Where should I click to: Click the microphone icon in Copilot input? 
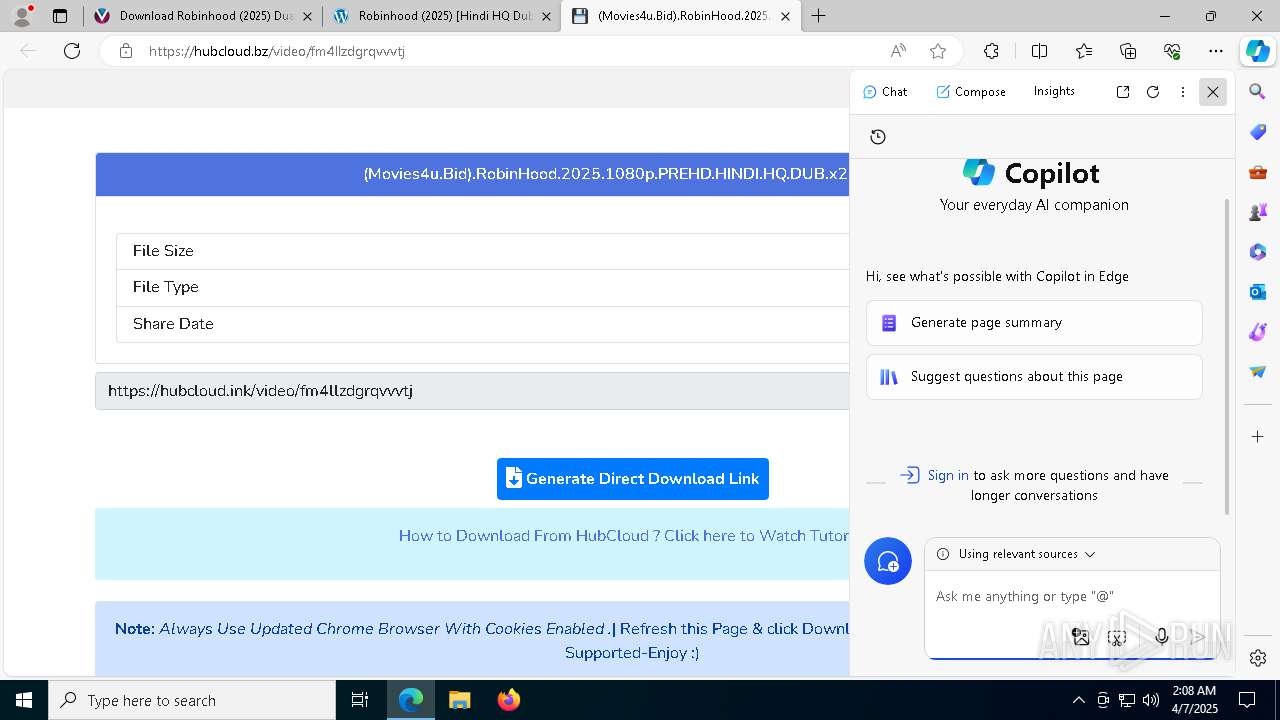(x=1161, y=636)
